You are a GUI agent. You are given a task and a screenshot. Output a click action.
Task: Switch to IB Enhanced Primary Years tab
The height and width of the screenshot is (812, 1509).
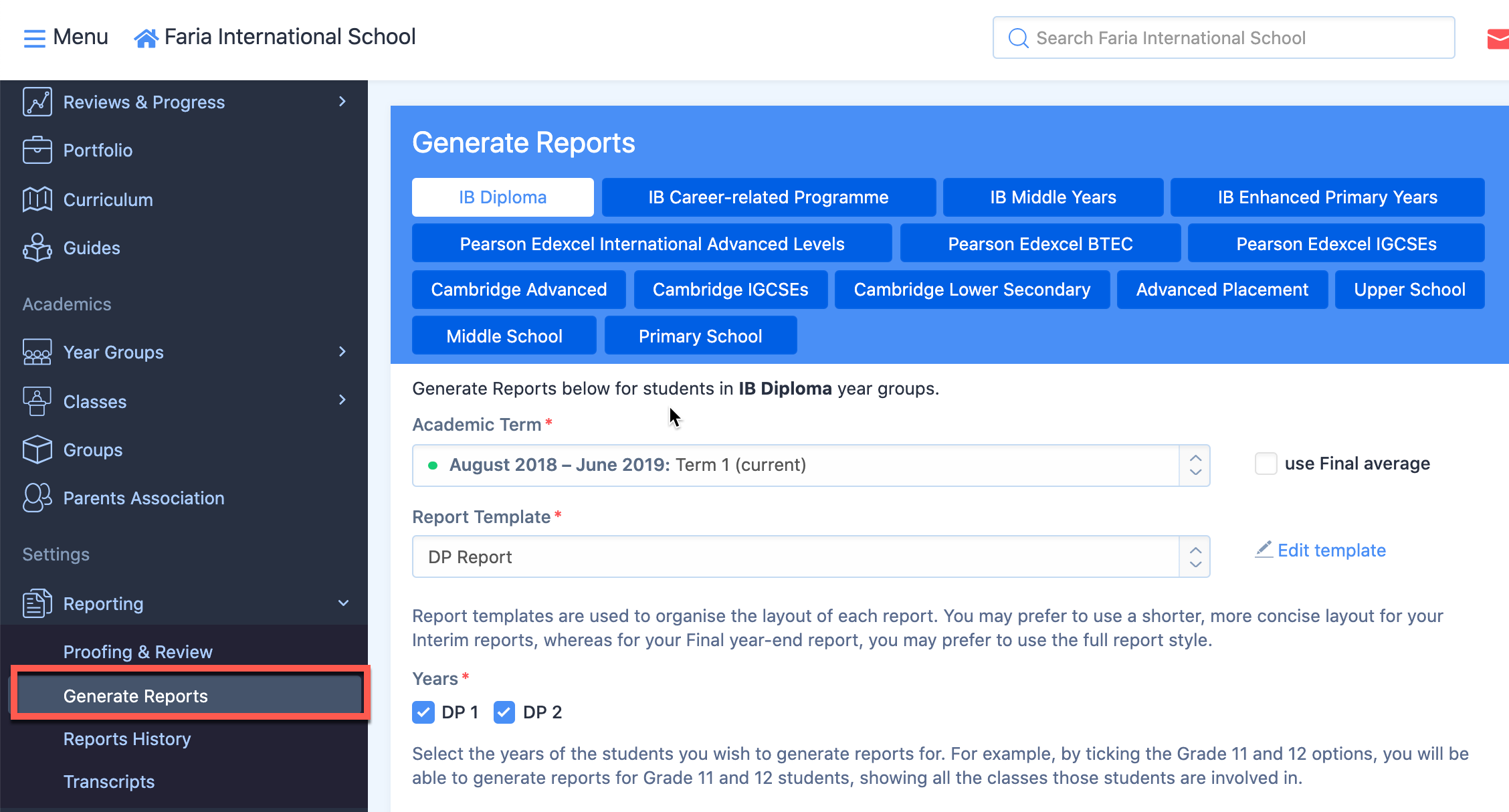point(1328,197)
